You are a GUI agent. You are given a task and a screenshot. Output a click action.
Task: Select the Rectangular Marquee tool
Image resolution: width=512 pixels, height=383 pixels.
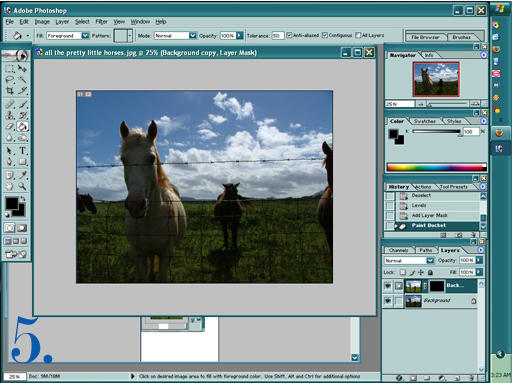[9, 69]
